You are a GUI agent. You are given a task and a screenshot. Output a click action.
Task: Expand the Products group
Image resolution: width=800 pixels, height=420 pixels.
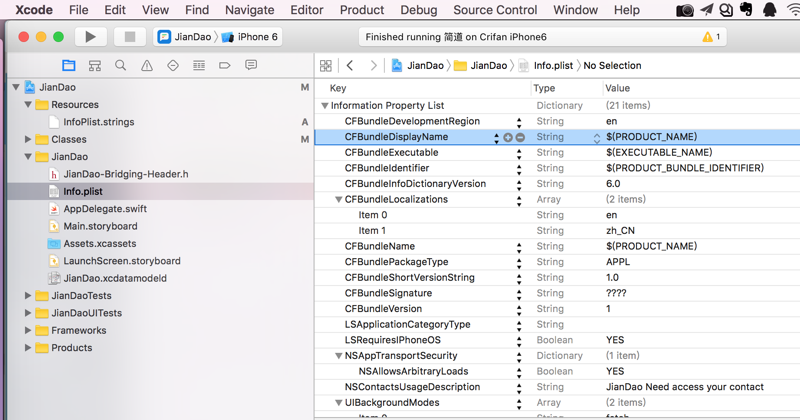click(28, 348)
